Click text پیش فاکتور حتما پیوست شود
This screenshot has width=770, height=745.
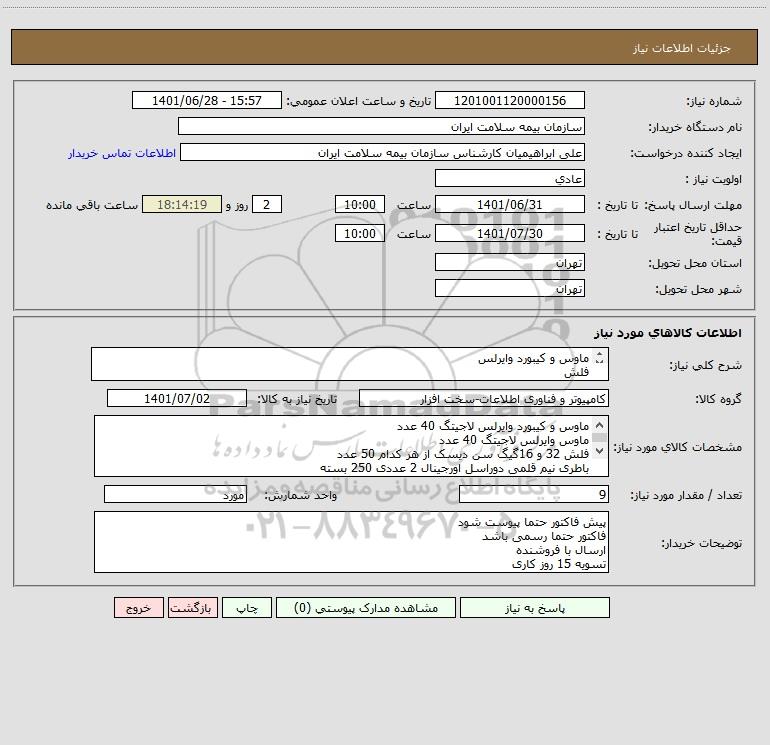pos(532,522)
